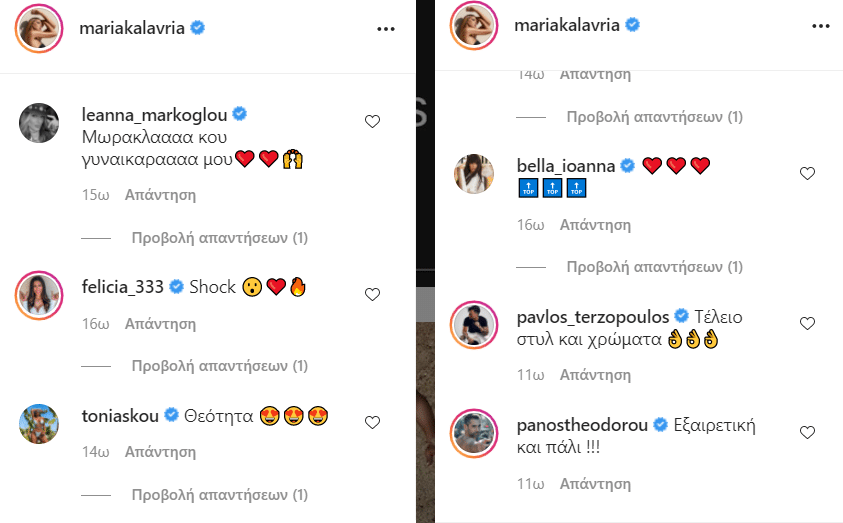The image size is (843, 523).
Task: View mariakalavria's story avatar in the right header
Action: coord(474,26)
